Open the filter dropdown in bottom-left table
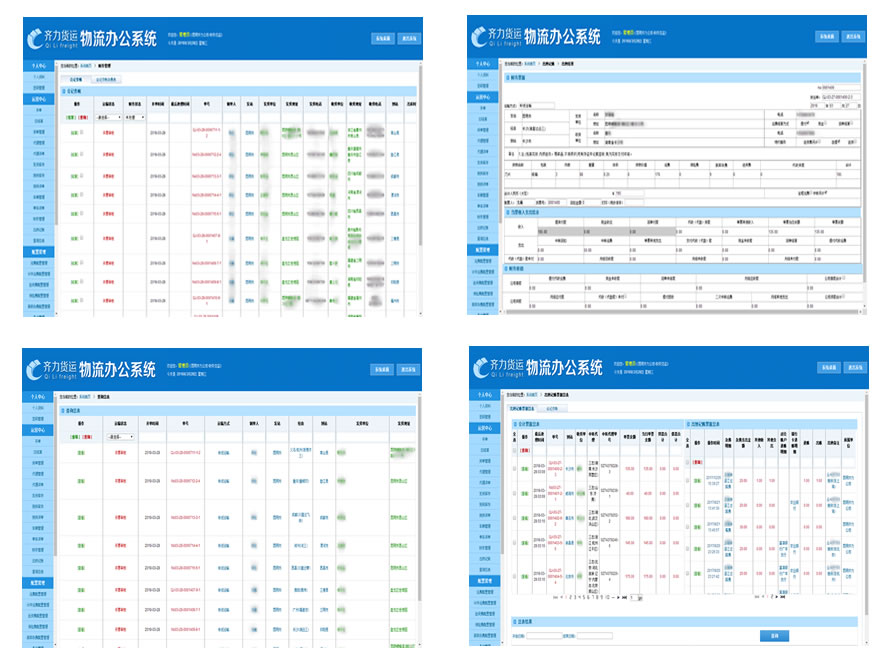Screen dimensions: 888x666 click(122, 437)
